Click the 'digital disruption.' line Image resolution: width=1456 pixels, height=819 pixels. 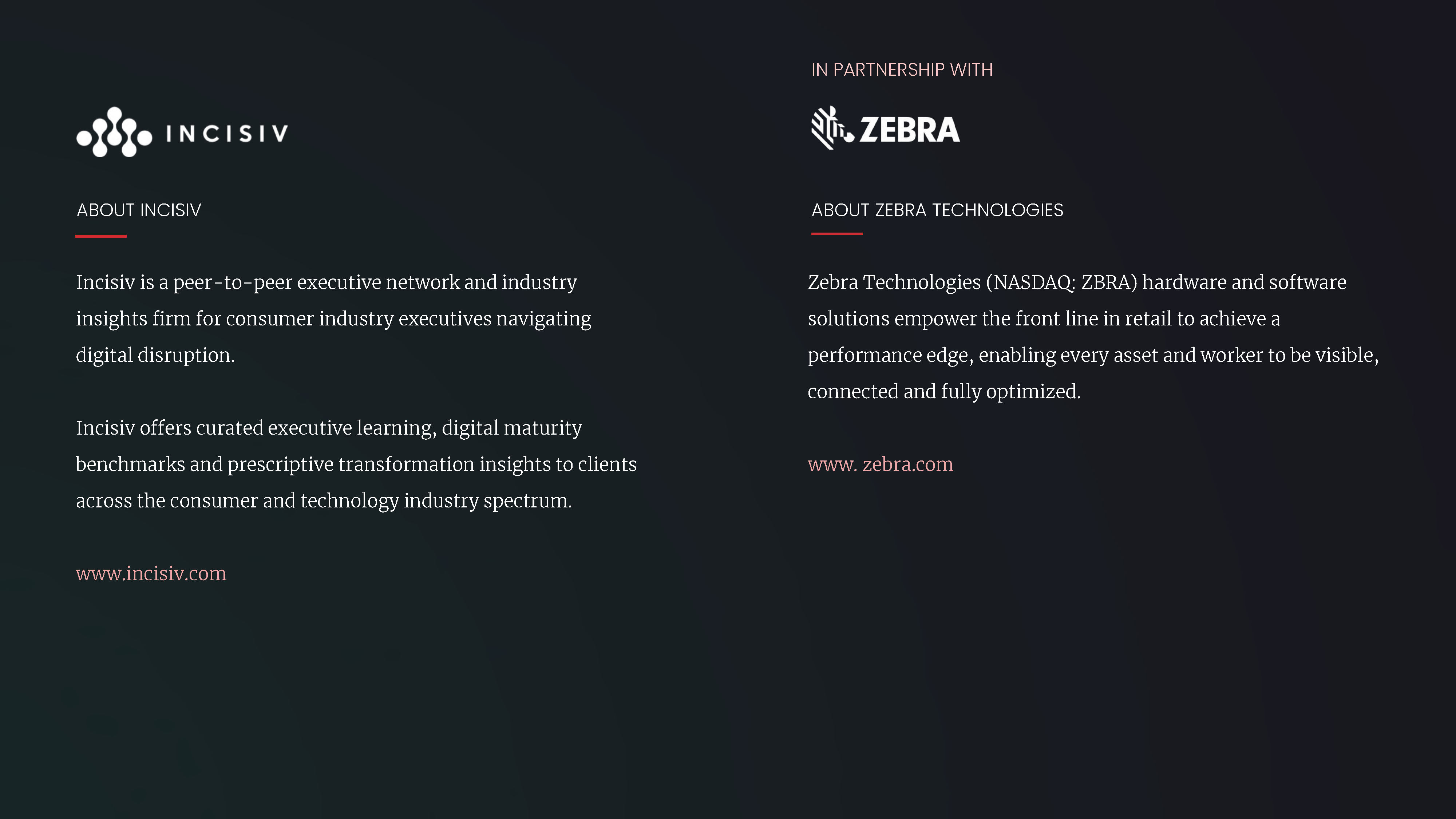click(155, 355)
